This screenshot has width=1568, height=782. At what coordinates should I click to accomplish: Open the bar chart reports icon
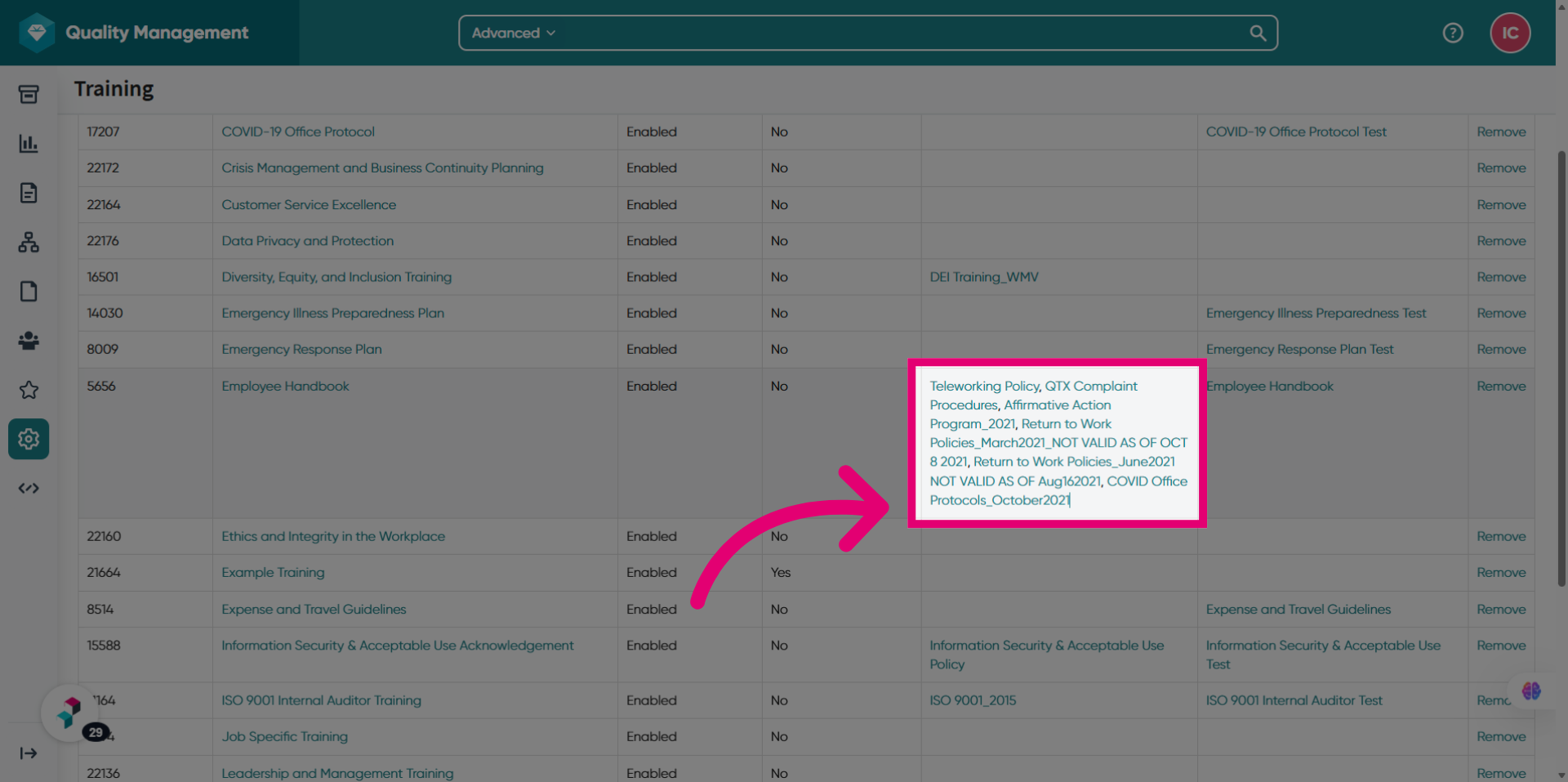pyautogui.click(x=29, y=144)
